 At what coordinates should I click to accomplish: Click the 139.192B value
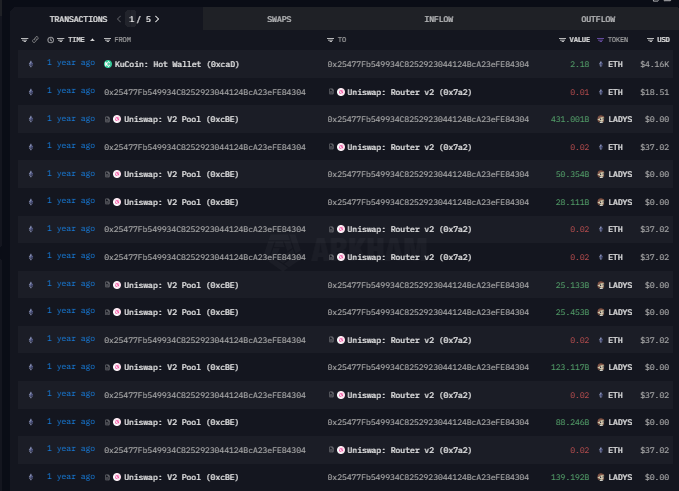tap(570, 477)
